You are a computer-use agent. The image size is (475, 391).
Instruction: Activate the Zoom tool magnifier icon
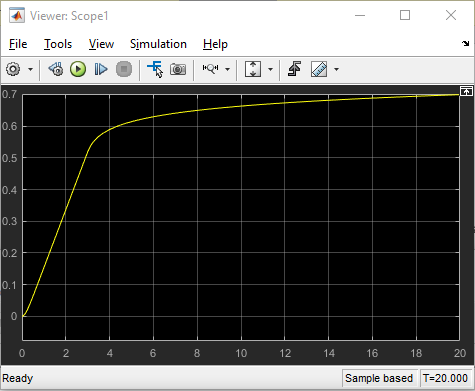pyautogui.click(x=210, y=69)
